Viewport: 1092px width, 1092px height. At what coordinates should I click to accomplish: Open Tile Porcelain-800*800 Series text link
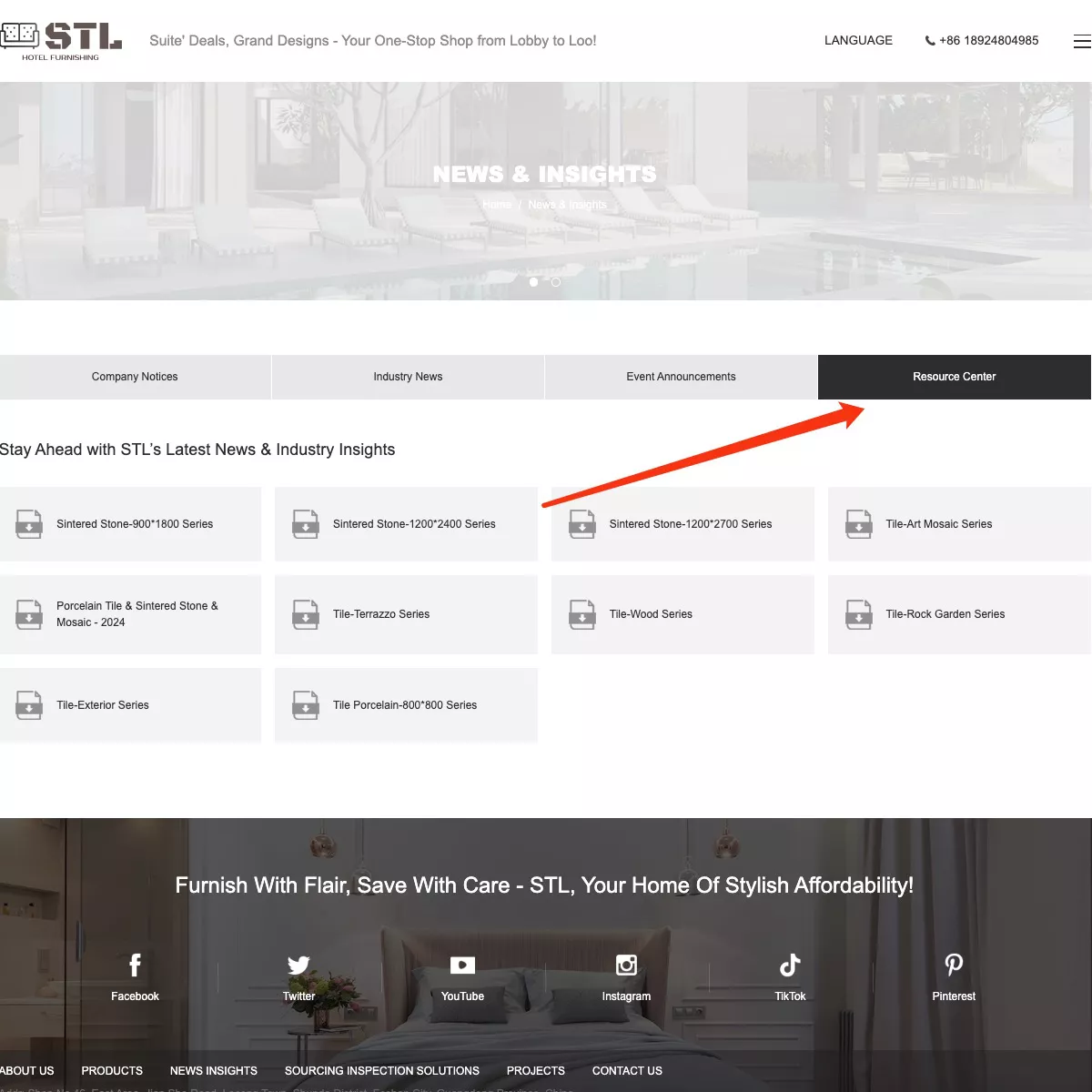405,705
